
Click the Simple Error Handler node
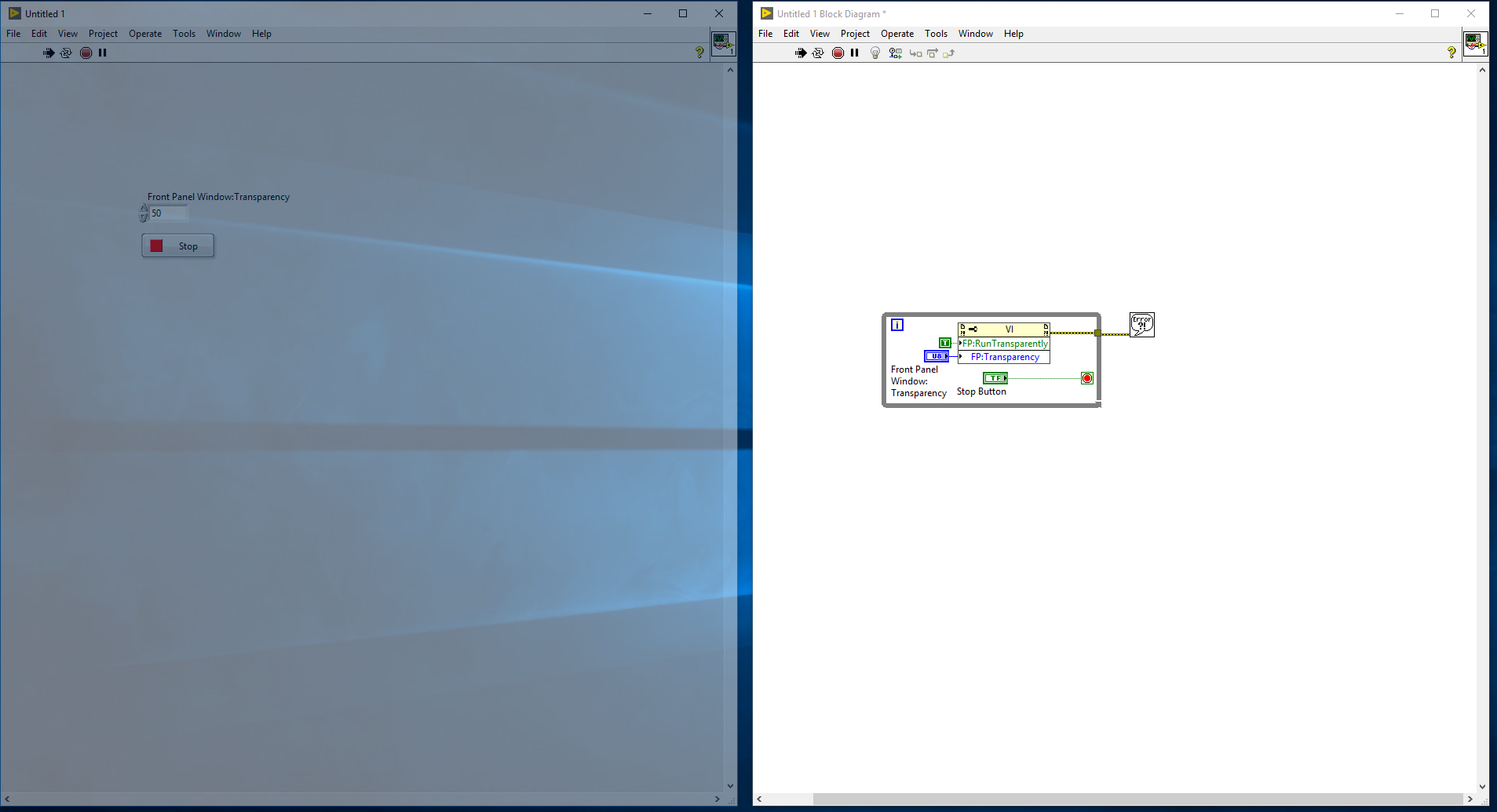[x=1141, y=325]
